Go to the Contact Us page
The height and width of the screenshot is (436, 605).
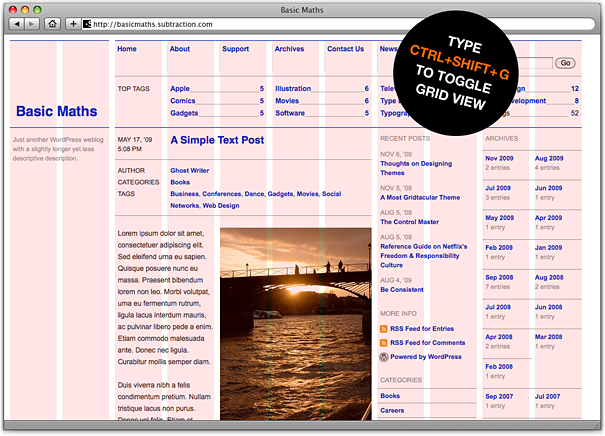coord(345,49)
